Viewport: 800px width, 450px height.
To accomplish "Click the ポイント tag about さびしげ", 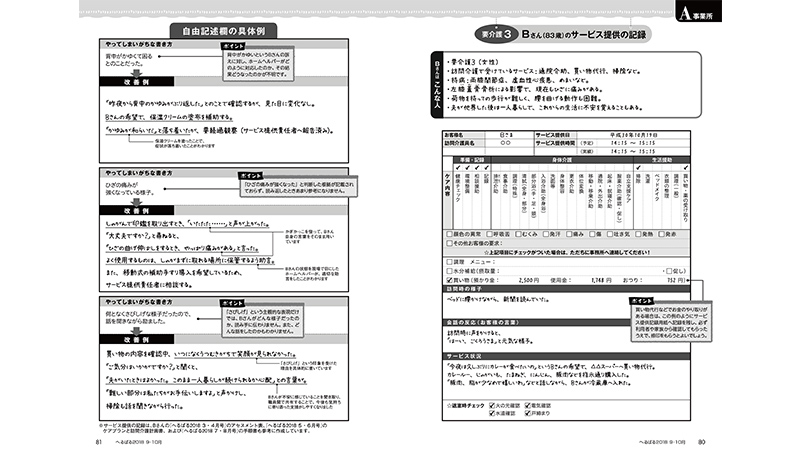I will [232, 303].
